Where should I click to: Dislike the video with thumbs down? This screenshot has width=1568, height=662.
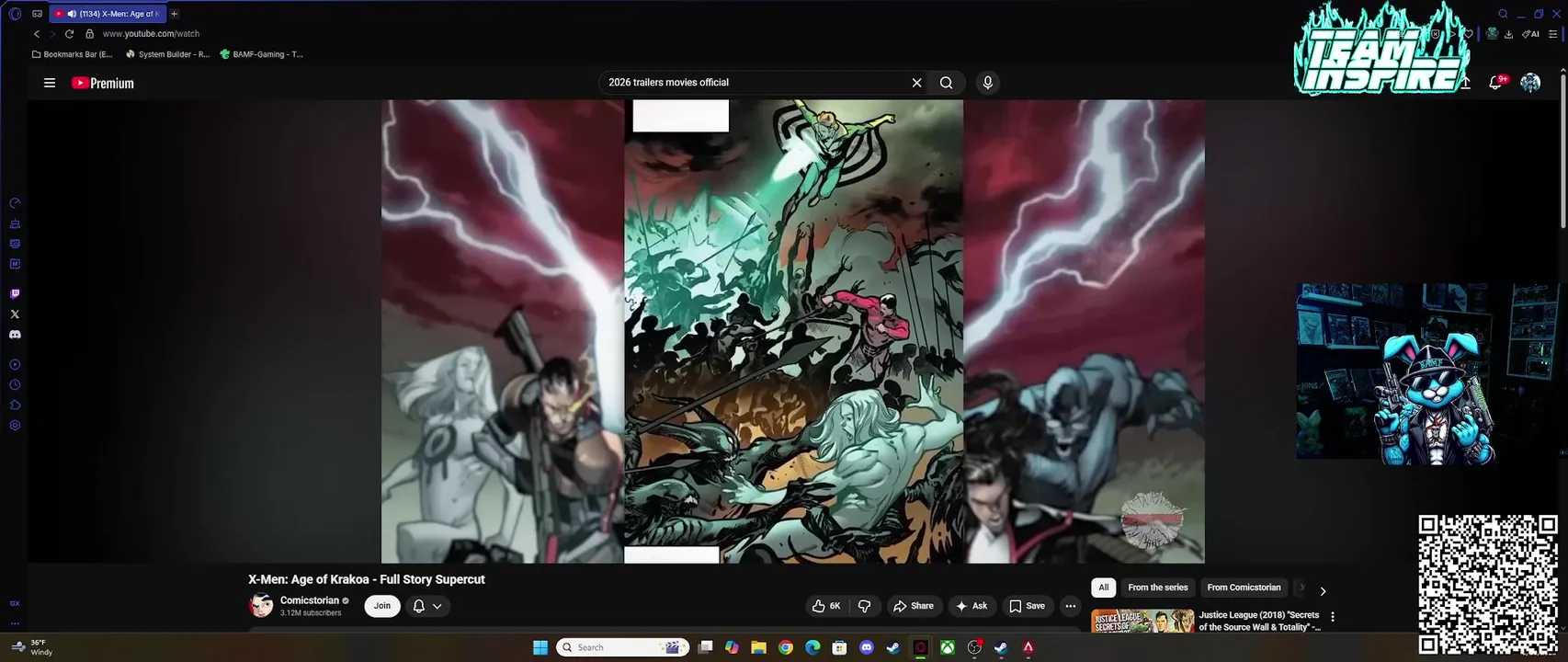(864, 606)
